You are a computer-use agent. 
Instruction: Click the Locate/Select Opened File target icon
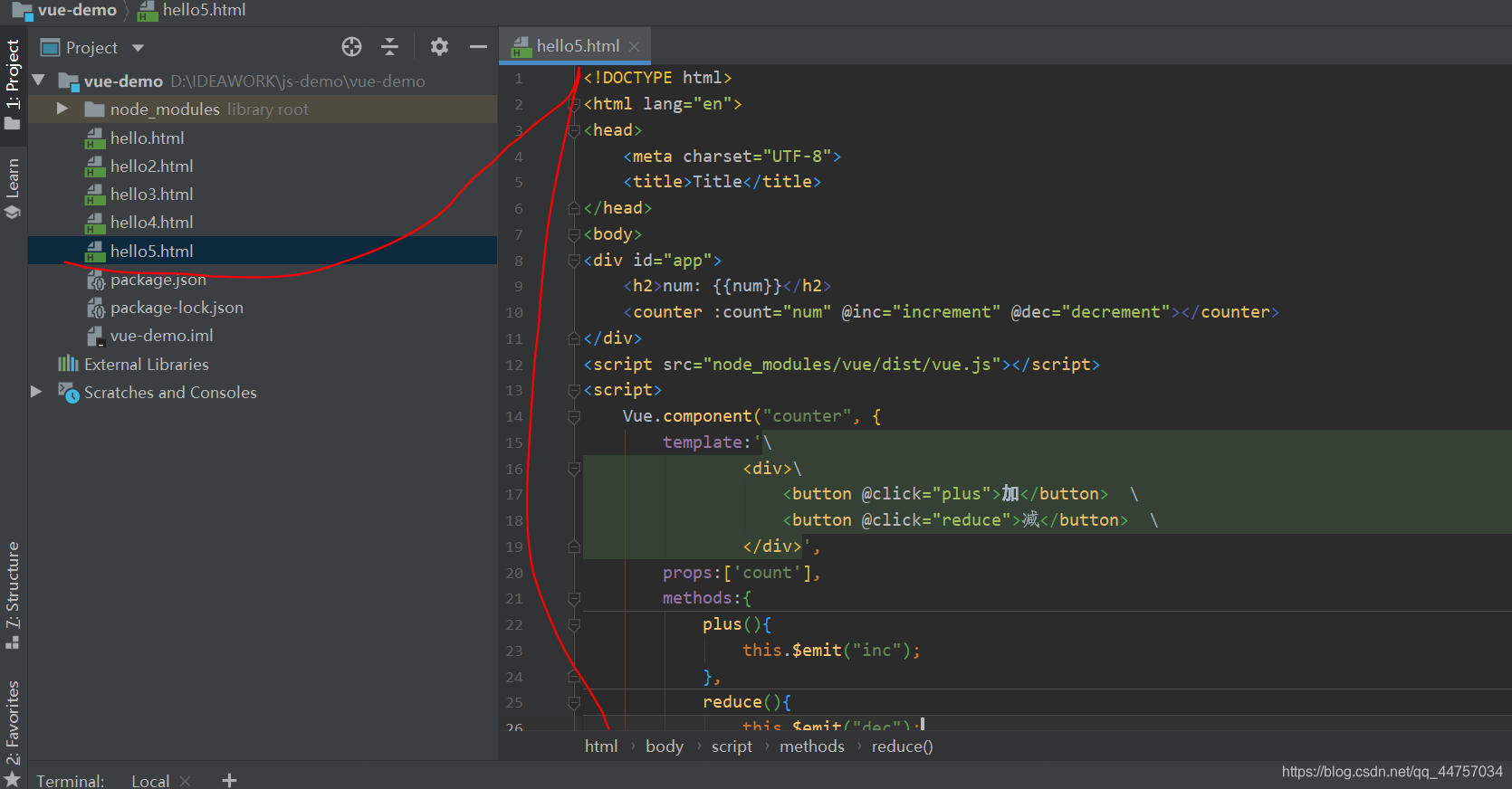(x=351, y=47)
